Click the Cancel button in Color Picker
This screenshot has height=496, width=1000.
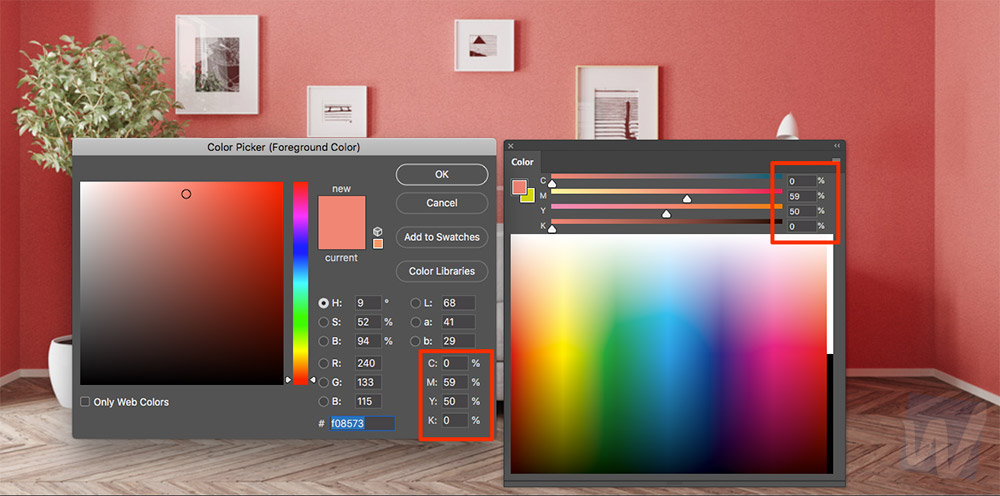pyautogui.click(x=442, y=203)
